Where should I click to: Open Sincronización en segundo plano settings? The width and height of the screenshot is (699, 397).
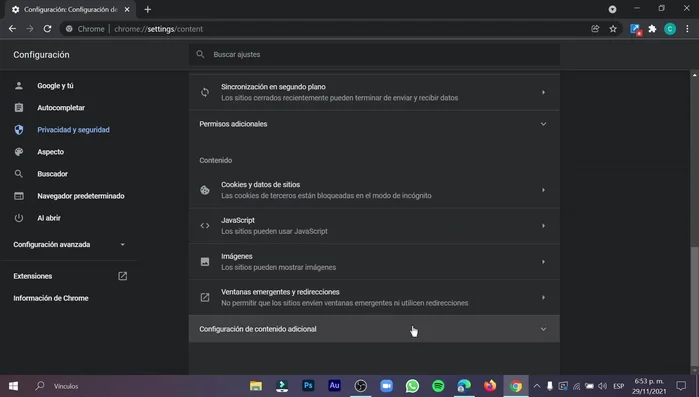(x=374, y=92)
